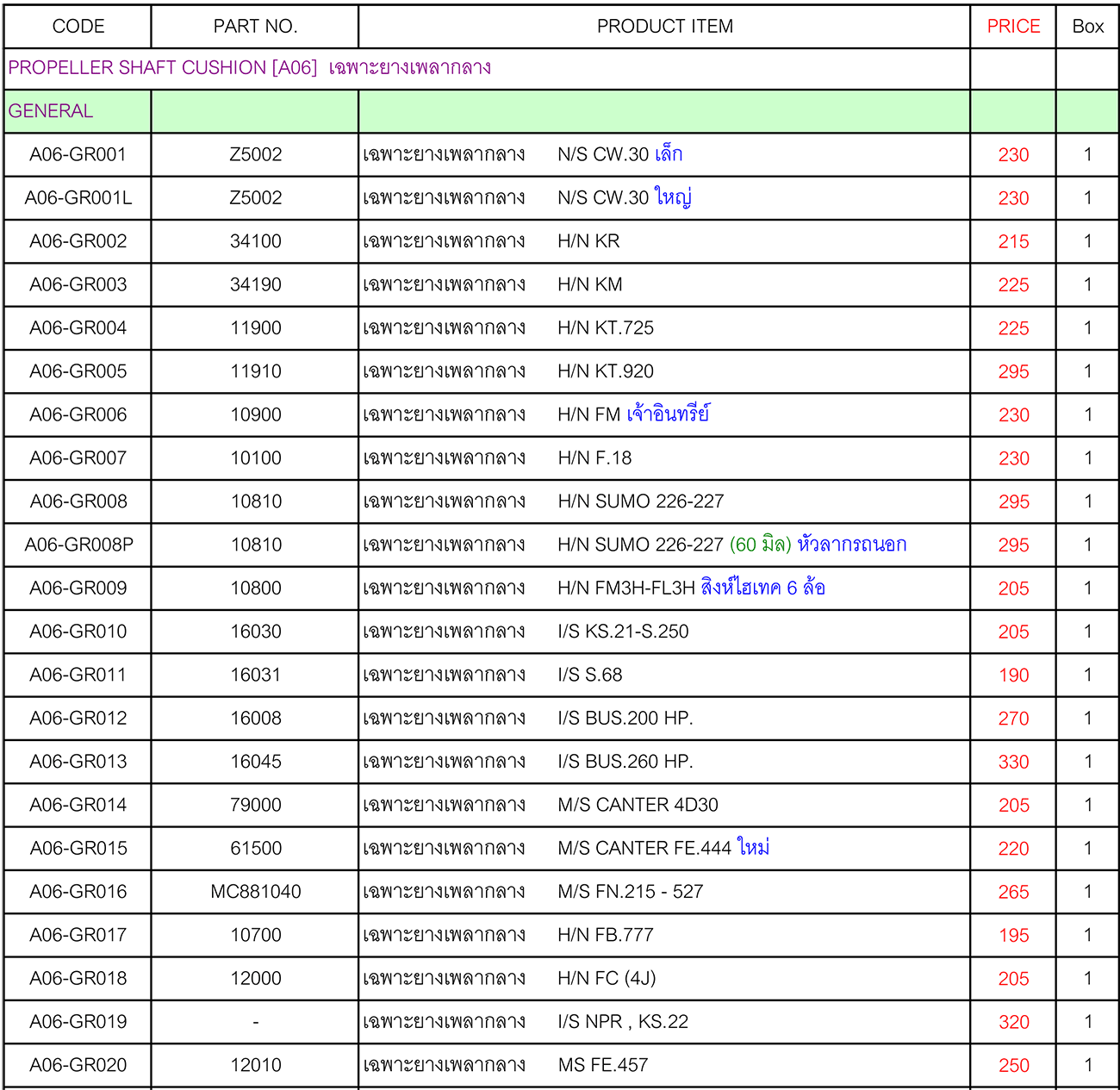Click the blue หัวลากรถนอก text
The width and height of the screenshot is (1120, 1090).
tap(851, 545)
